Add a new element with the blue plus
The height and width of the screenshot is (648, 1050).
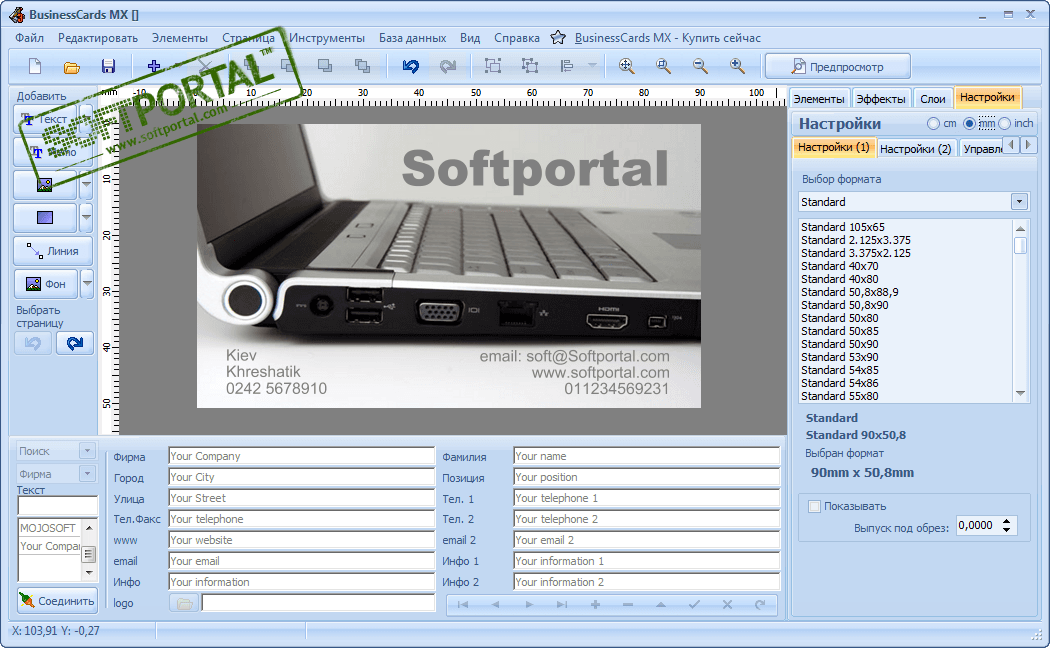click(x=154, y=66)
